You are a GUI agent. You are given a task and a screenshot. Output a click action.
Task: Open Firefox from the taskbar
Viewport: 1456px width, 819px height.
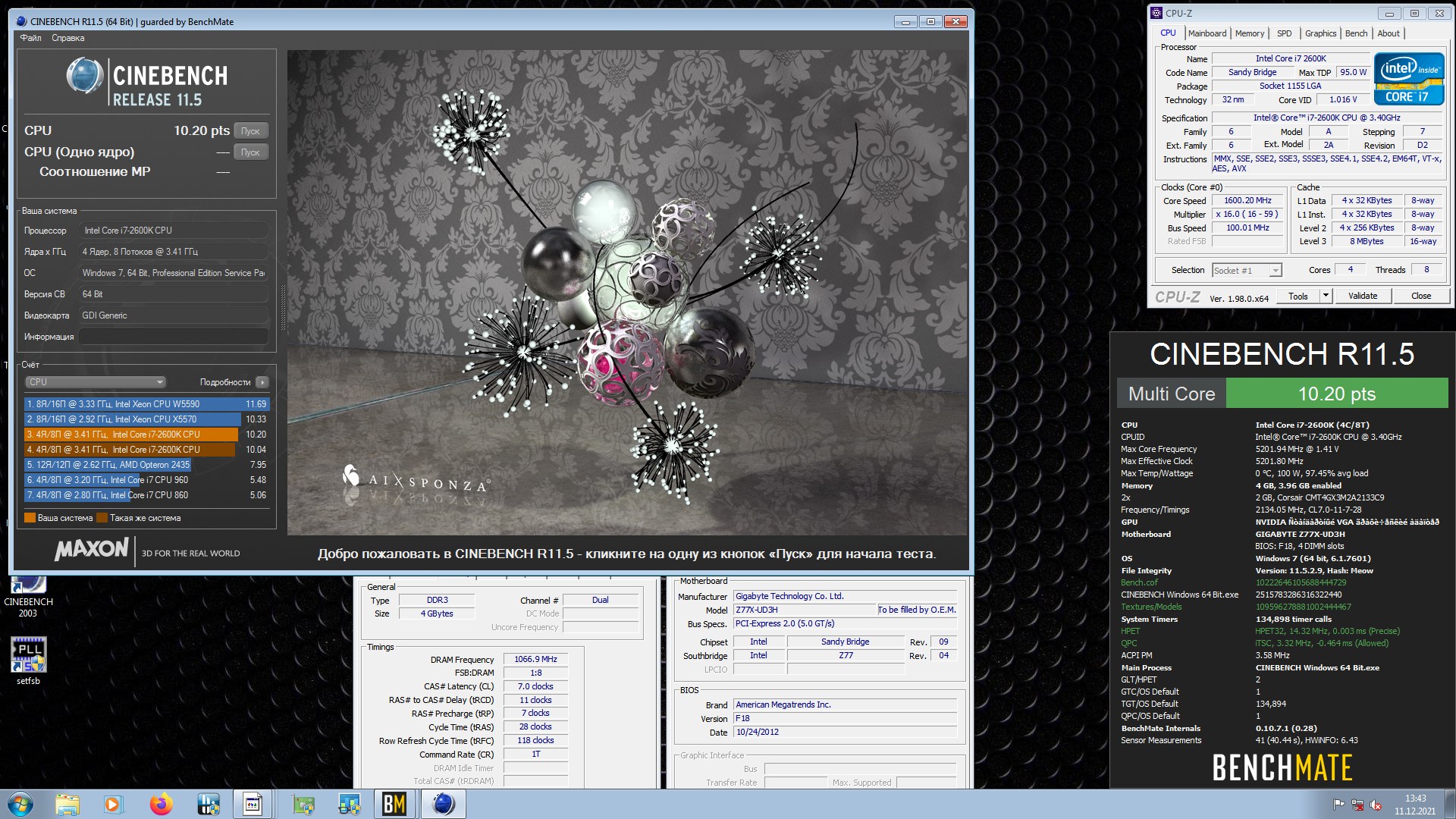pos(161,804)
